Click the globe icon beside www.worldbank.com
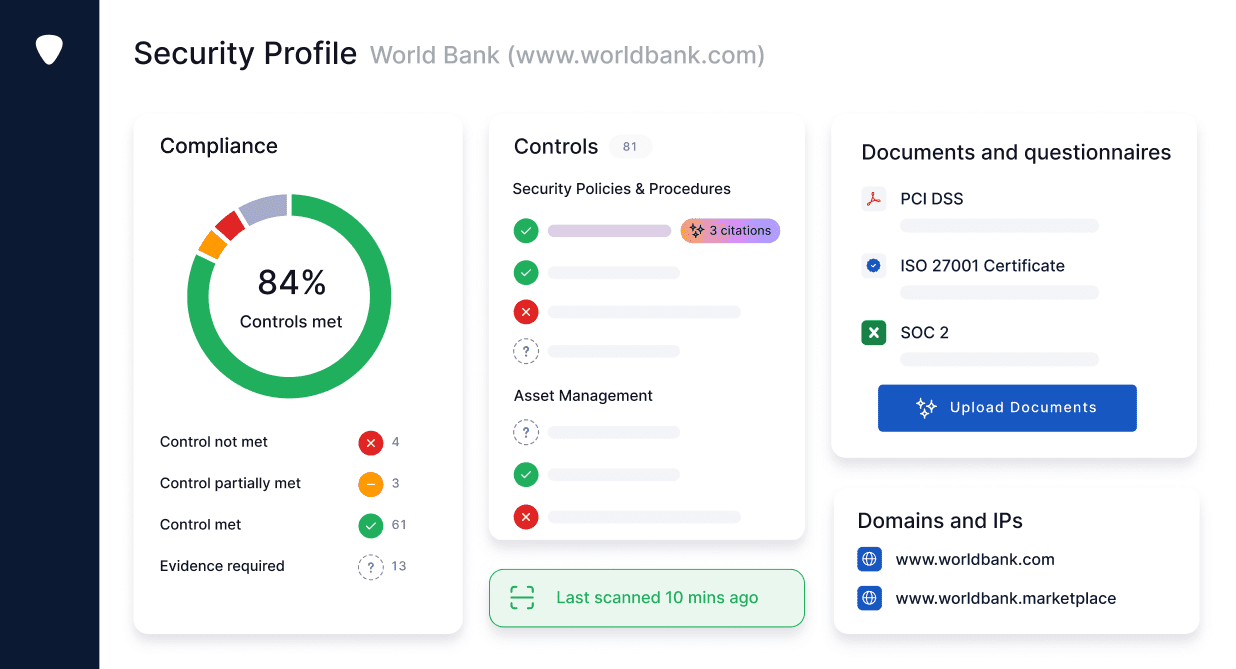Screen dimensions: 1236x669 pos(869,559)
